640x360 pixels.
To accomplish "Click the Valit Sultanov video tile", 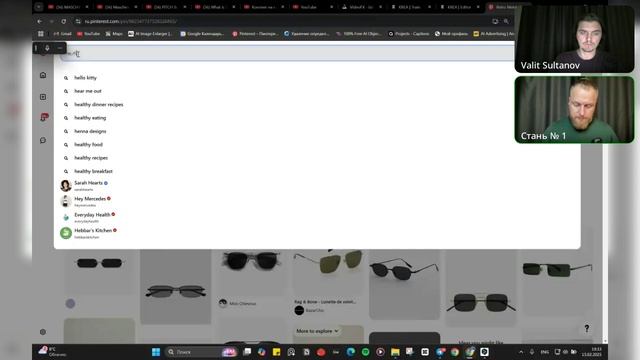I will tap(574, 39).
